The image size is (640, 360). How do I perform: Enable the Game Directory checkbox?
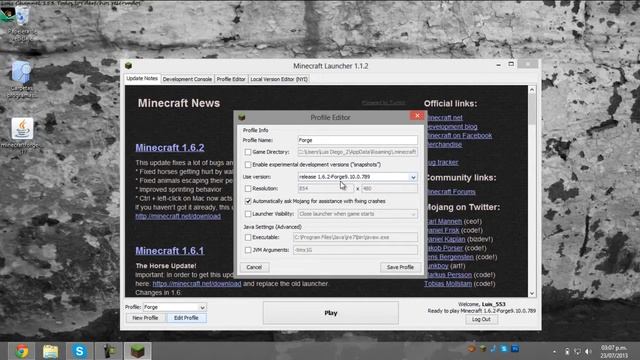point(248,152)
